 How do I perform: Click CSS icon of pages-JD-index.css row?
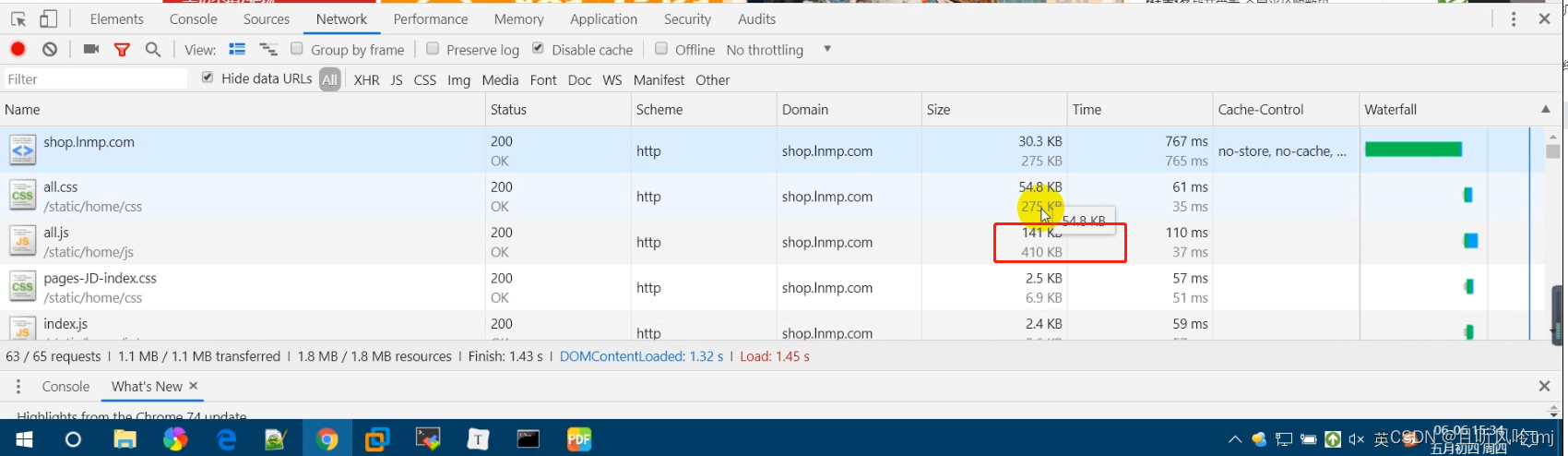22,287
